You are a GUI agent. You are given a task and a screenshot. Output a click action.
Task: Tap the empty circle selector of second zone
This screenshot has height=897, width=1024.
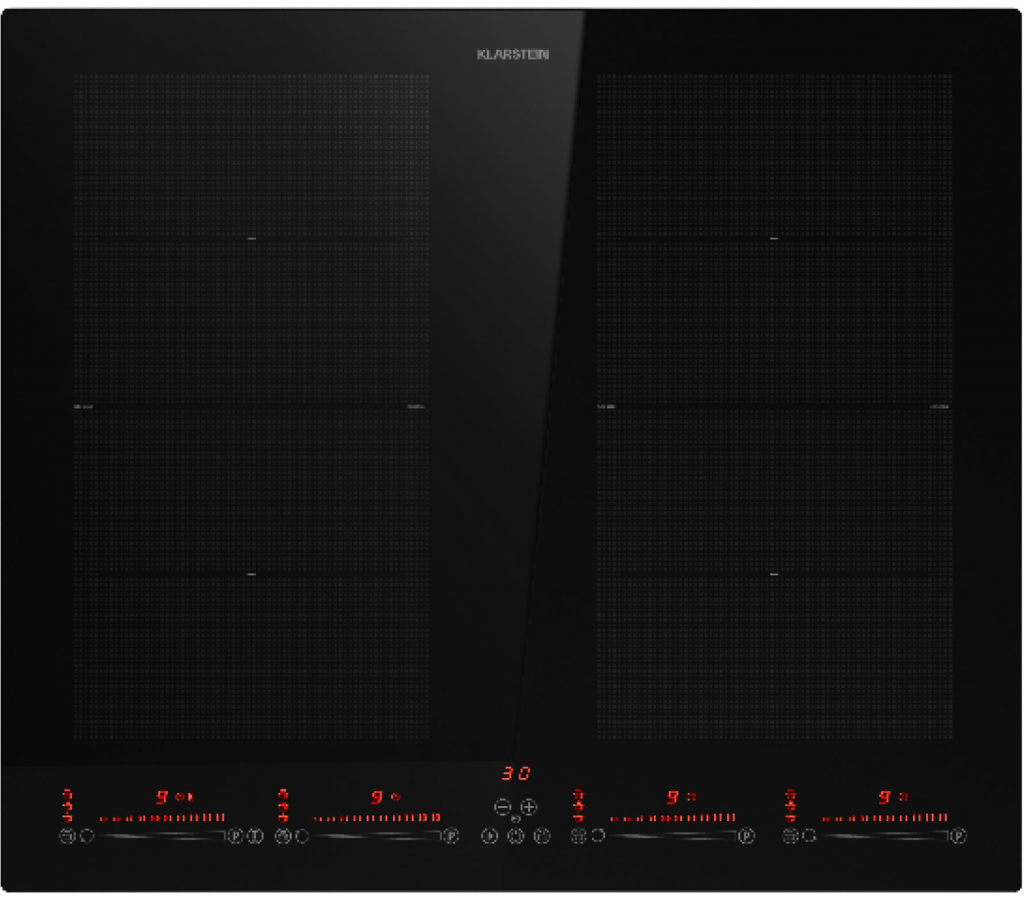click(x=301, y=836)
